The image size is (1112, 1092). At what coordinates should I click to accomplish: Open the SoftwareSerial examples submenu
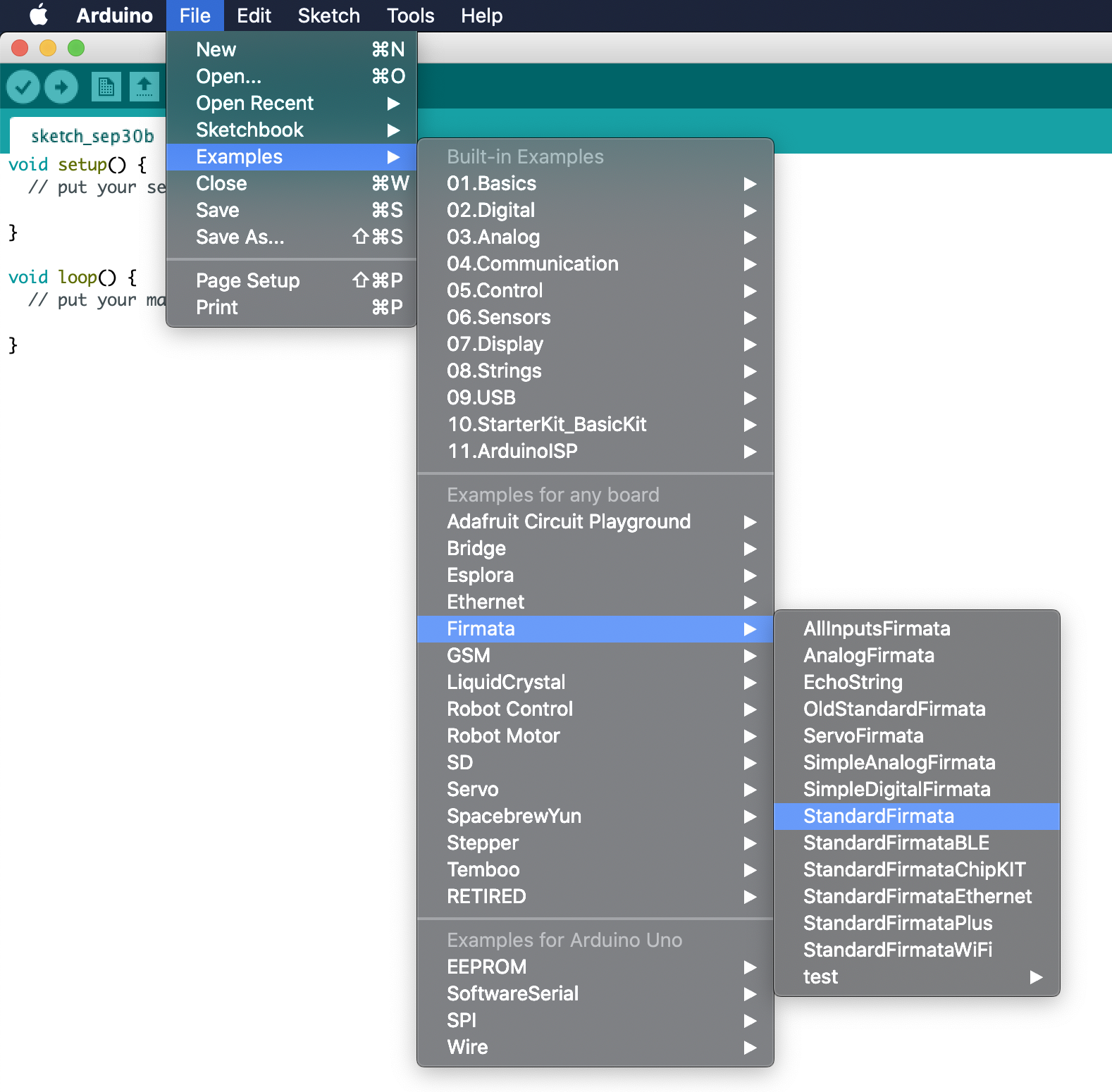click(x=595, y=993)
